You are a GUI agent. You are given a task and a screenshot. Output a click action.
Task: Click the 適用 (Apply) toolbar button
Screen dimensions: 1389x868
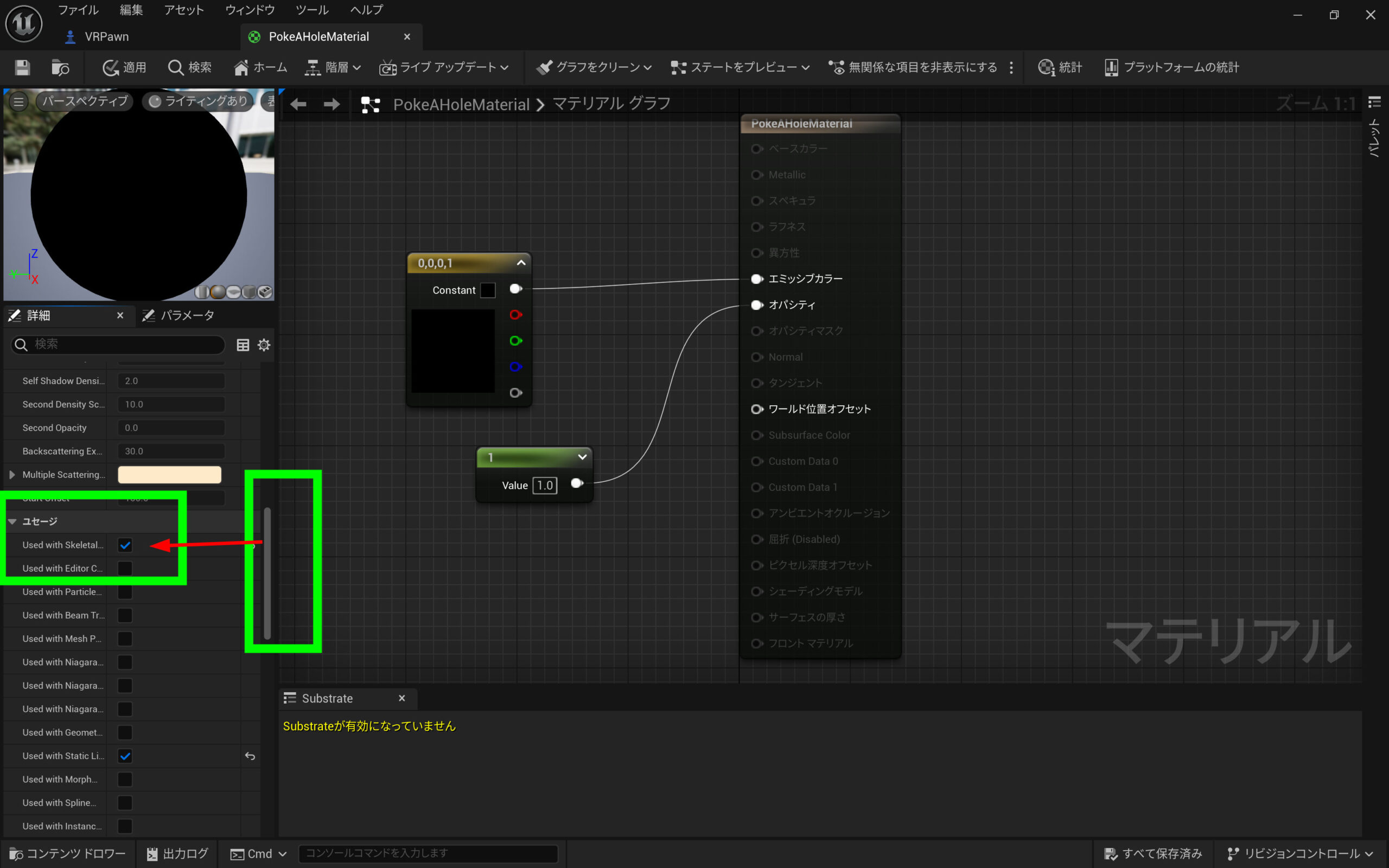pos(125,68)
